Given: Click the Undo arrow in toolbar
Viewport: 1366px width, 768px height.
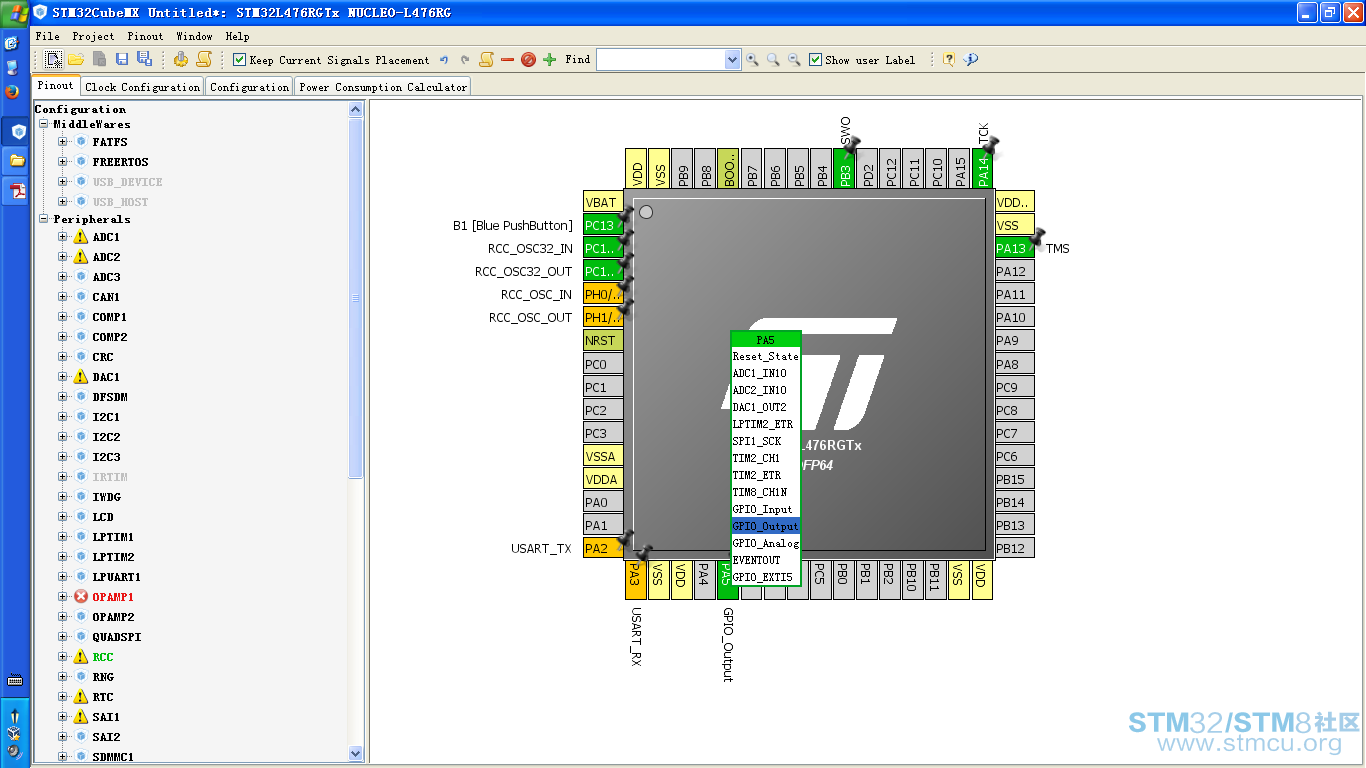Looking at the screenshot, I should pos(444,60).
